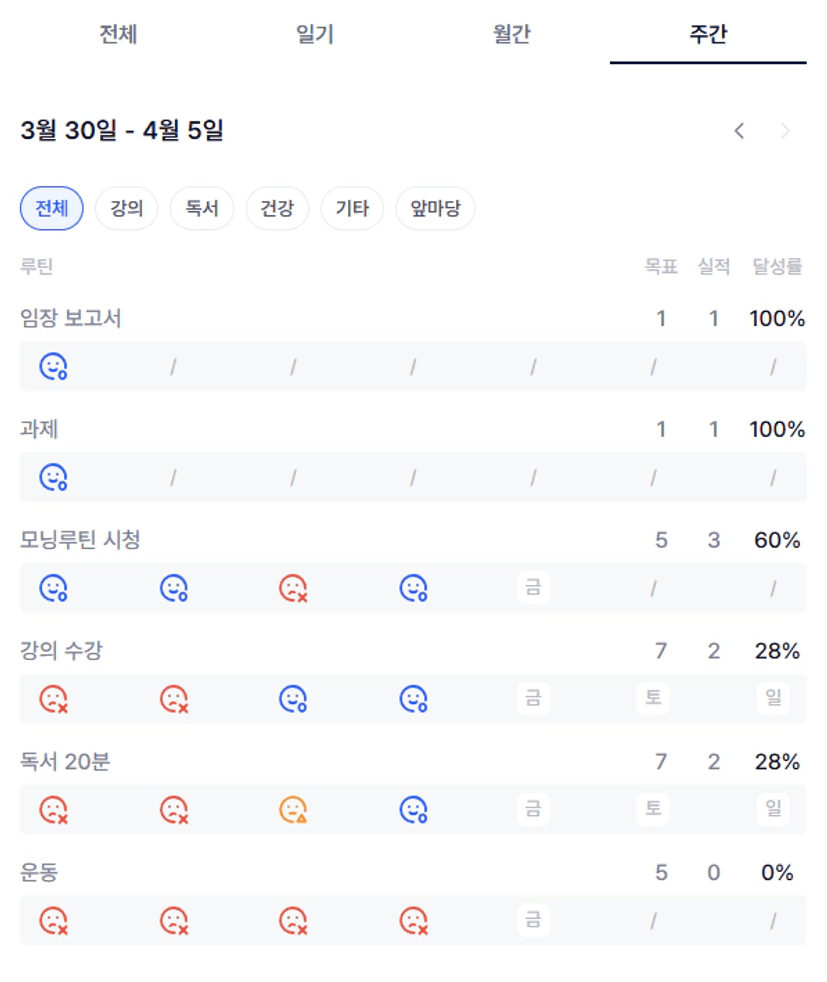Screen dimensions: 827x982
Task: Open the 모닝루틴 시청 routine title
Action: click(x=80, y=540)
